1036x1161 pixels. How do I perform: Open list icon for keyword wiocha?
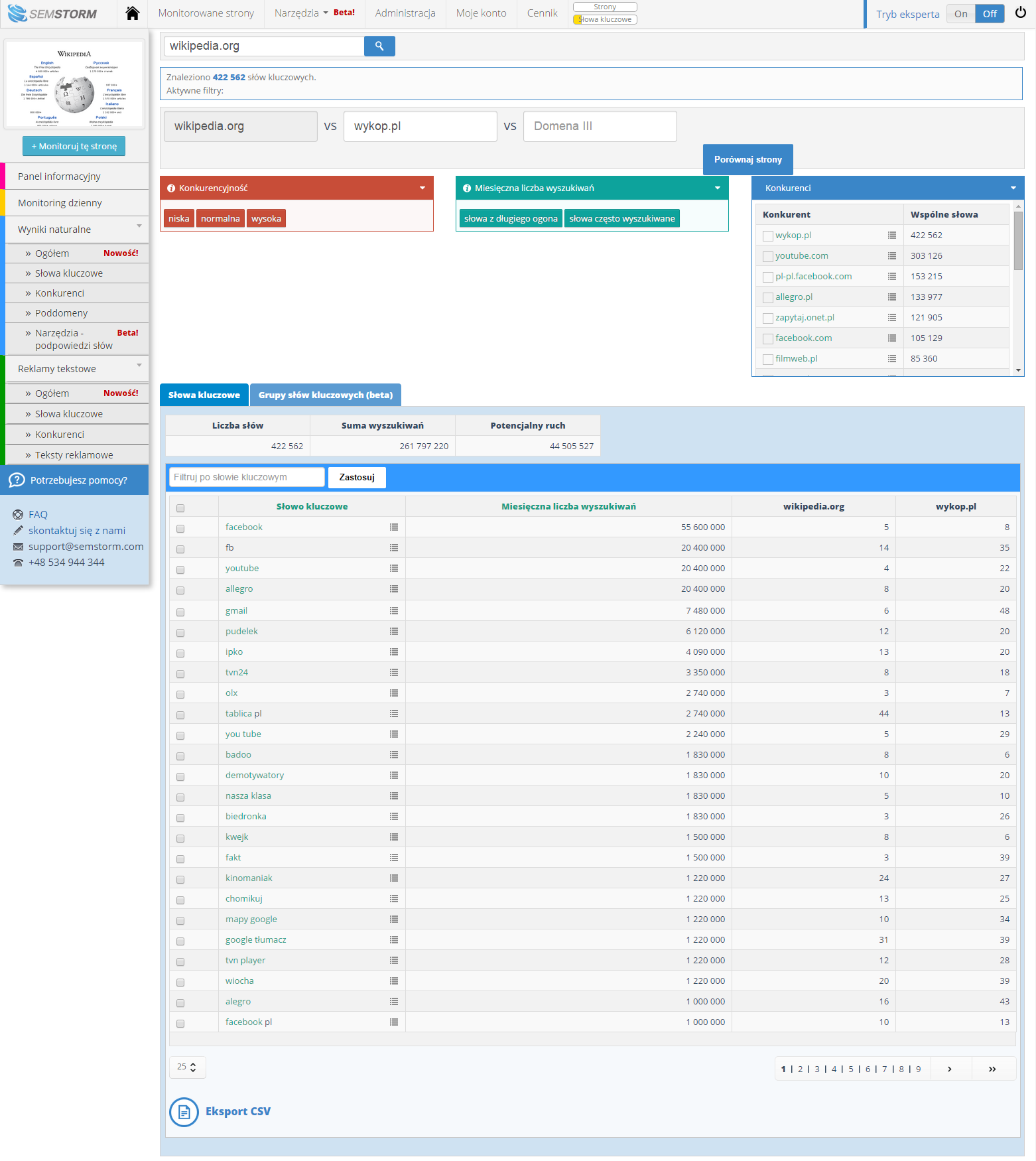point(394,981)
